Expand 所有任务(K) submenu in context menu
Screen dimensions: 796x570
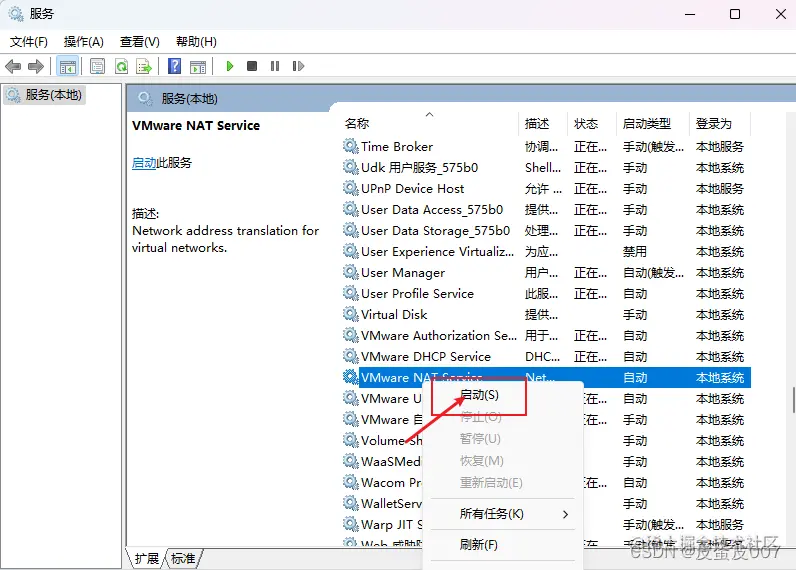click(503, 514)
